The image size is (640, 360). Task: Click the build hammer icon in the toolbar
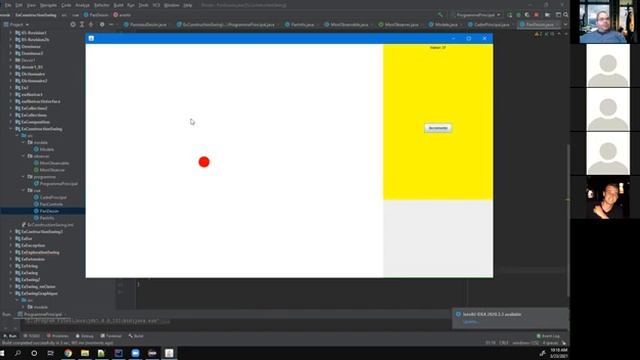(440, 15)
